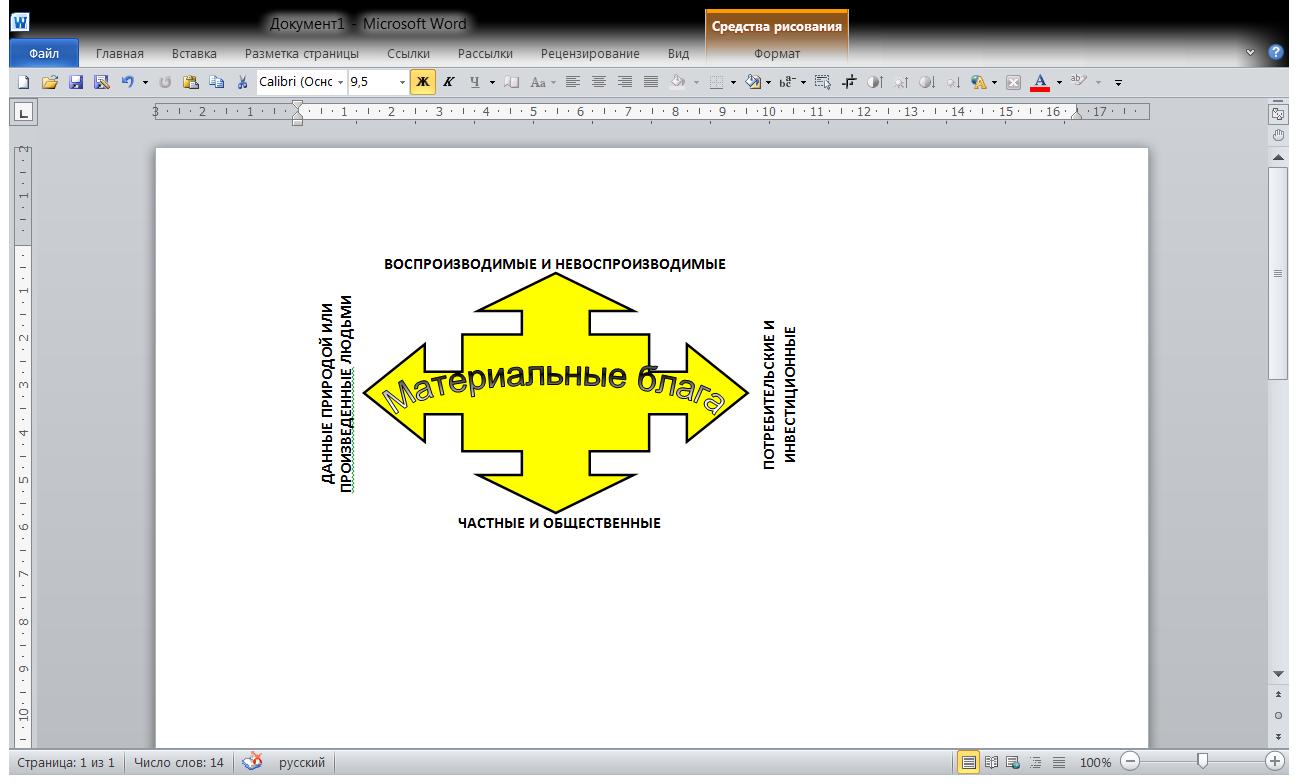This screenshot has height=784, width=1298.
Task: Open the Разметка страницы tab
Action: point(302,54)
